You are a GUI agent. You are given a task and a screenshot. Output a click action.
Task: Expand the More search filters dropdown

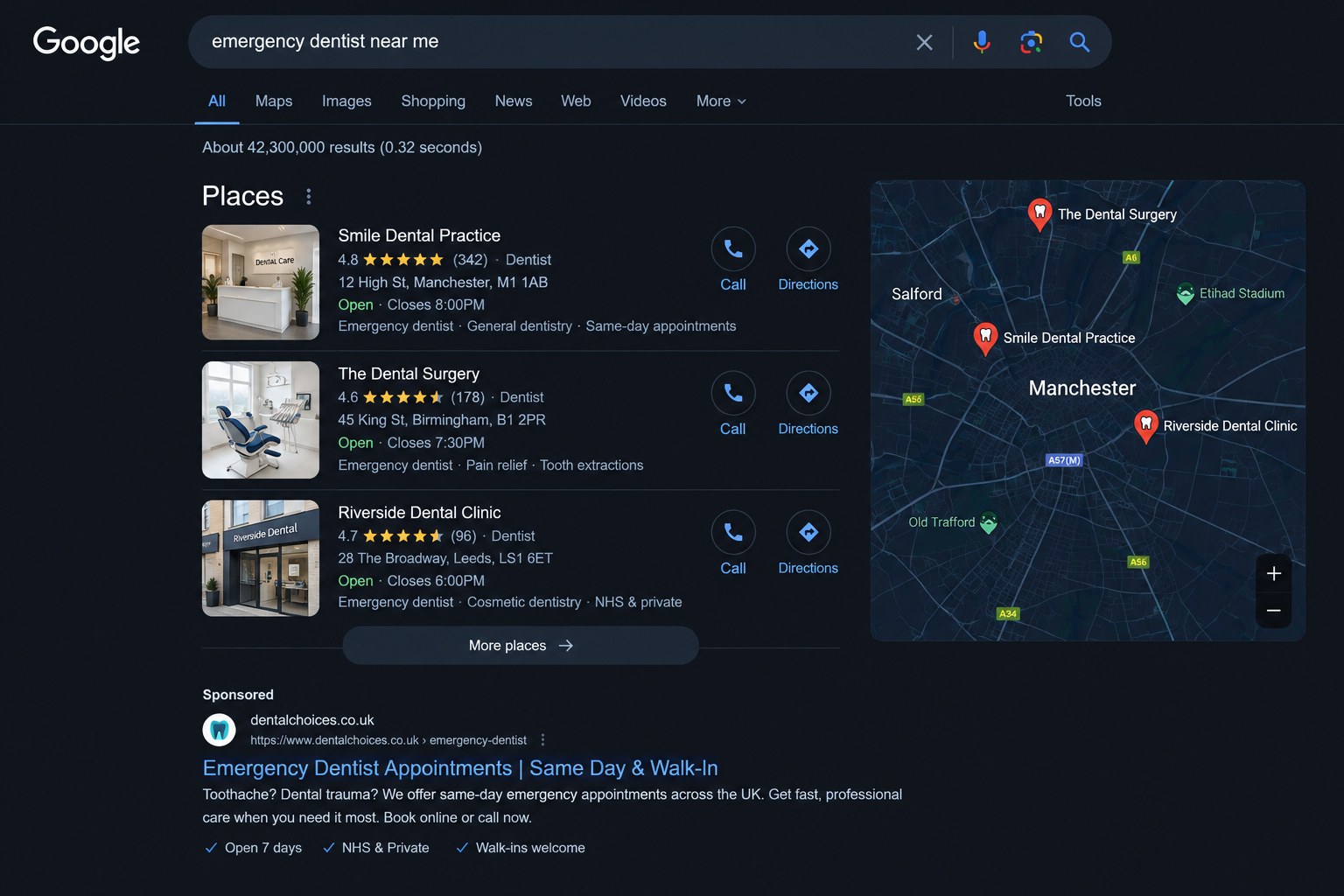[721, 101]
